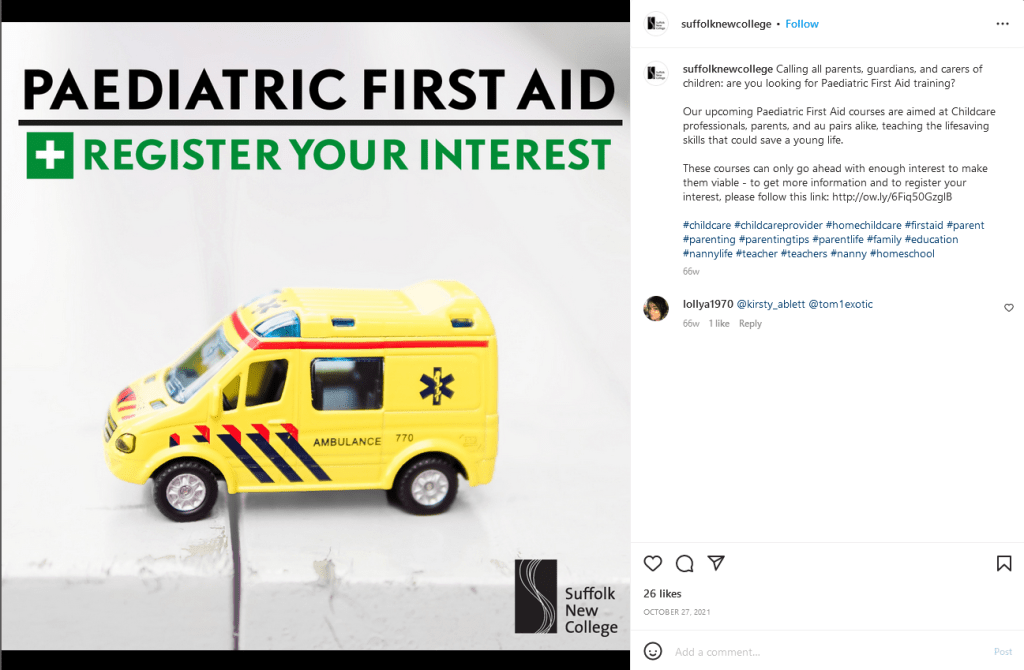Image resolution: width=1024 pixels, height=670 pixels.
Task: Open suffolknewcollege avatar beside caption
Action: pyautogui.click(x=656, y=73)
